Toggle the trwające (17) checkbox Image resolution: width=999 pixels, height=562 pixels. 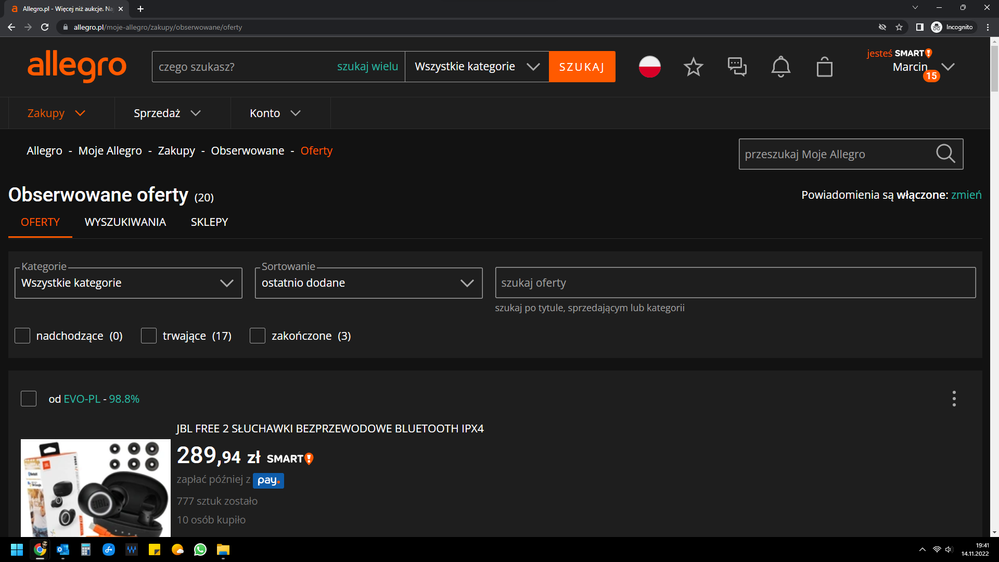[x=148, y=336]
